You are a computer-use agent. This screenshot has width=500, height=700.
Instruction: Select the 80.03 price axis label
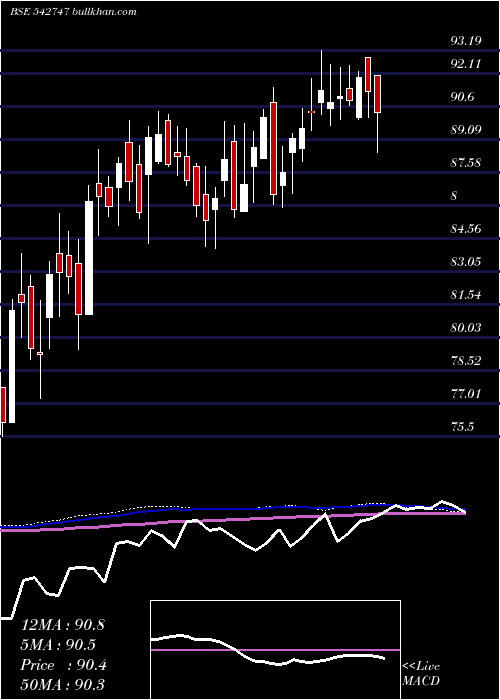pyautogui.click(x=466, y=328)
